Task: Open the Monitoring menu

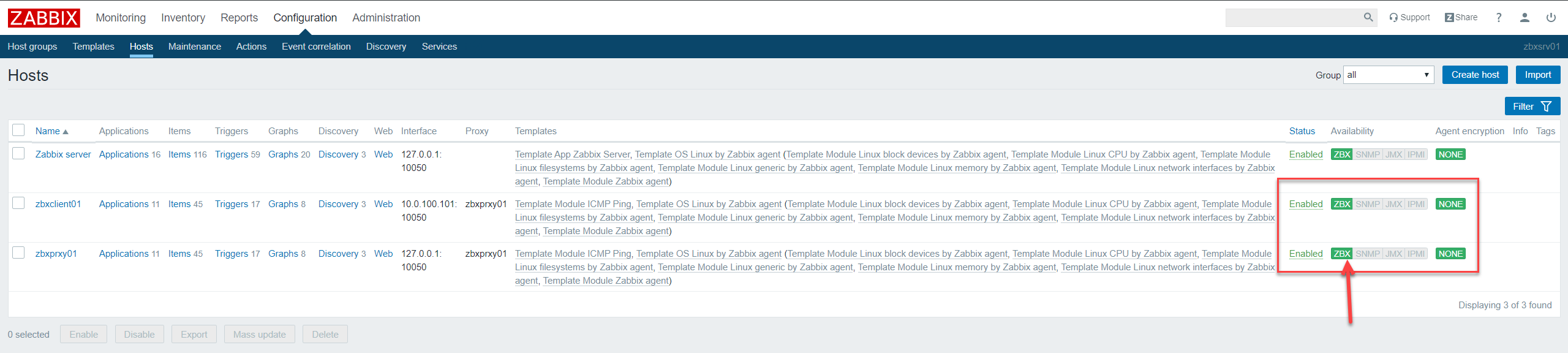Action: [x=121, y=18]
